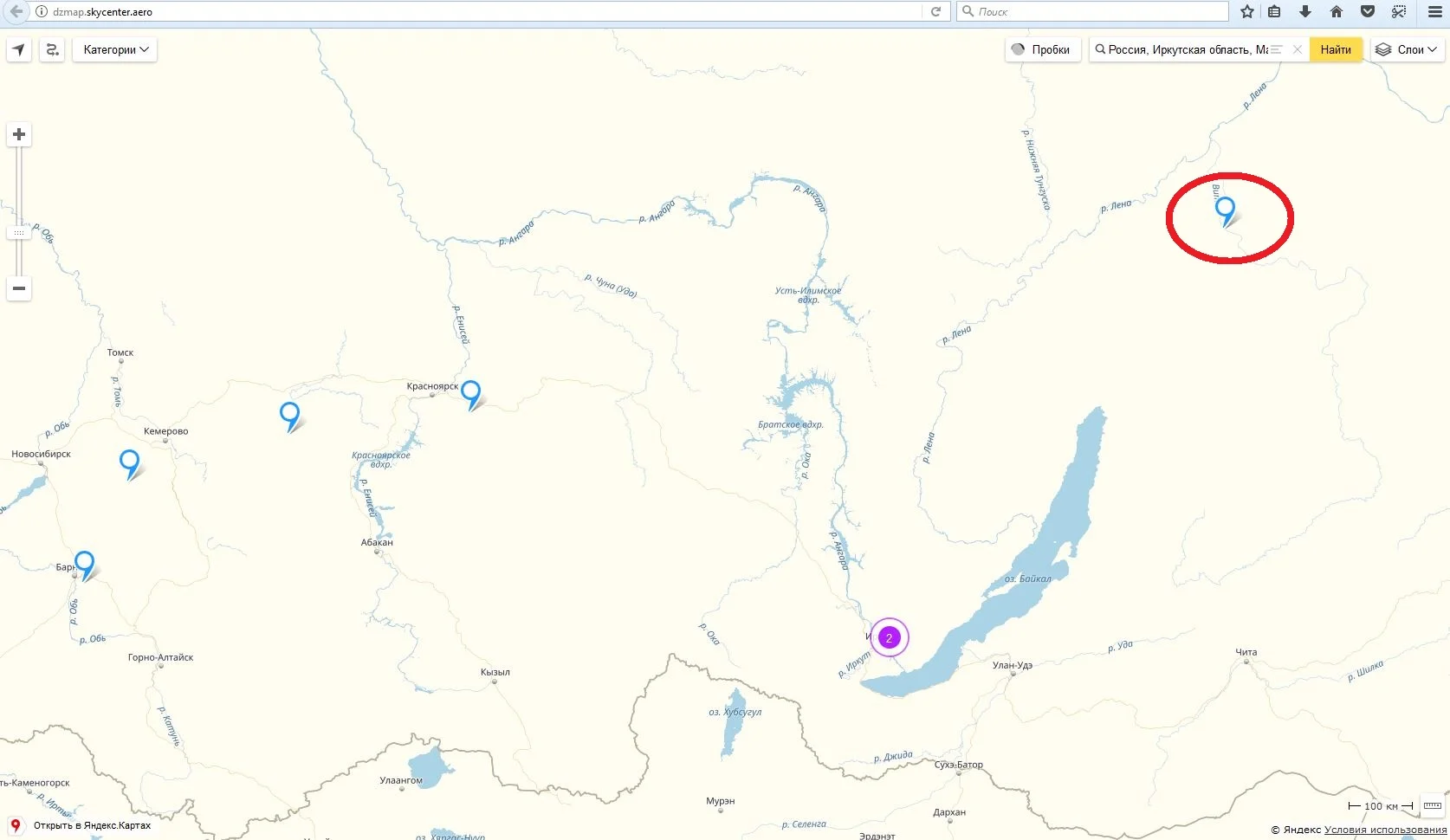
Task: Click the ruler handle on the zoom slider
Action: coord(17,231)
